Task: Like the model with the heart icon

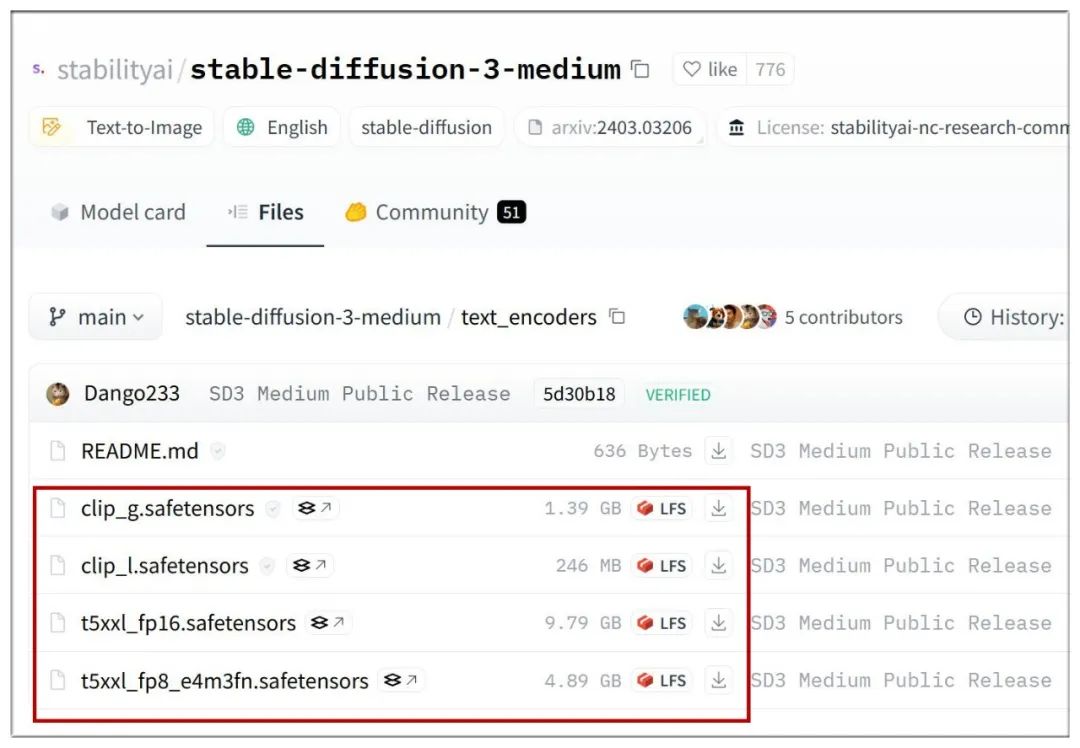Action: (x=709, y=69)
